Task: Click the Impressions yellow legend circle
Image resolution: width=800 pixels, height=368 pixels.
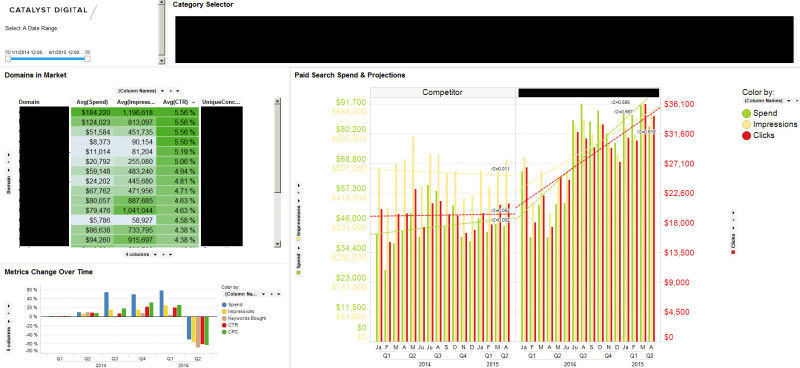Action: pos(746,124)
